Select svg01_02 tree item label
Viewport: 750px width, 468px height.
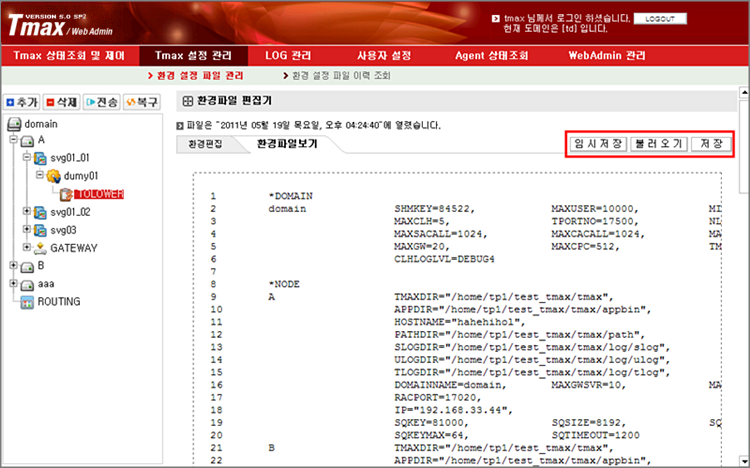(70, 212)
